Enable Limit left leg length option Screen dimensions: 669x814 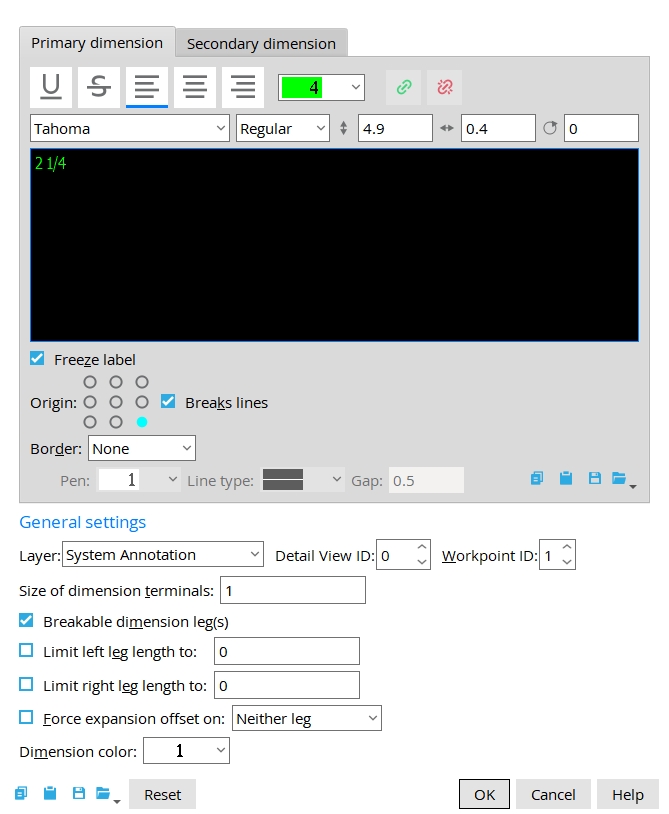[x=27, y=652]
